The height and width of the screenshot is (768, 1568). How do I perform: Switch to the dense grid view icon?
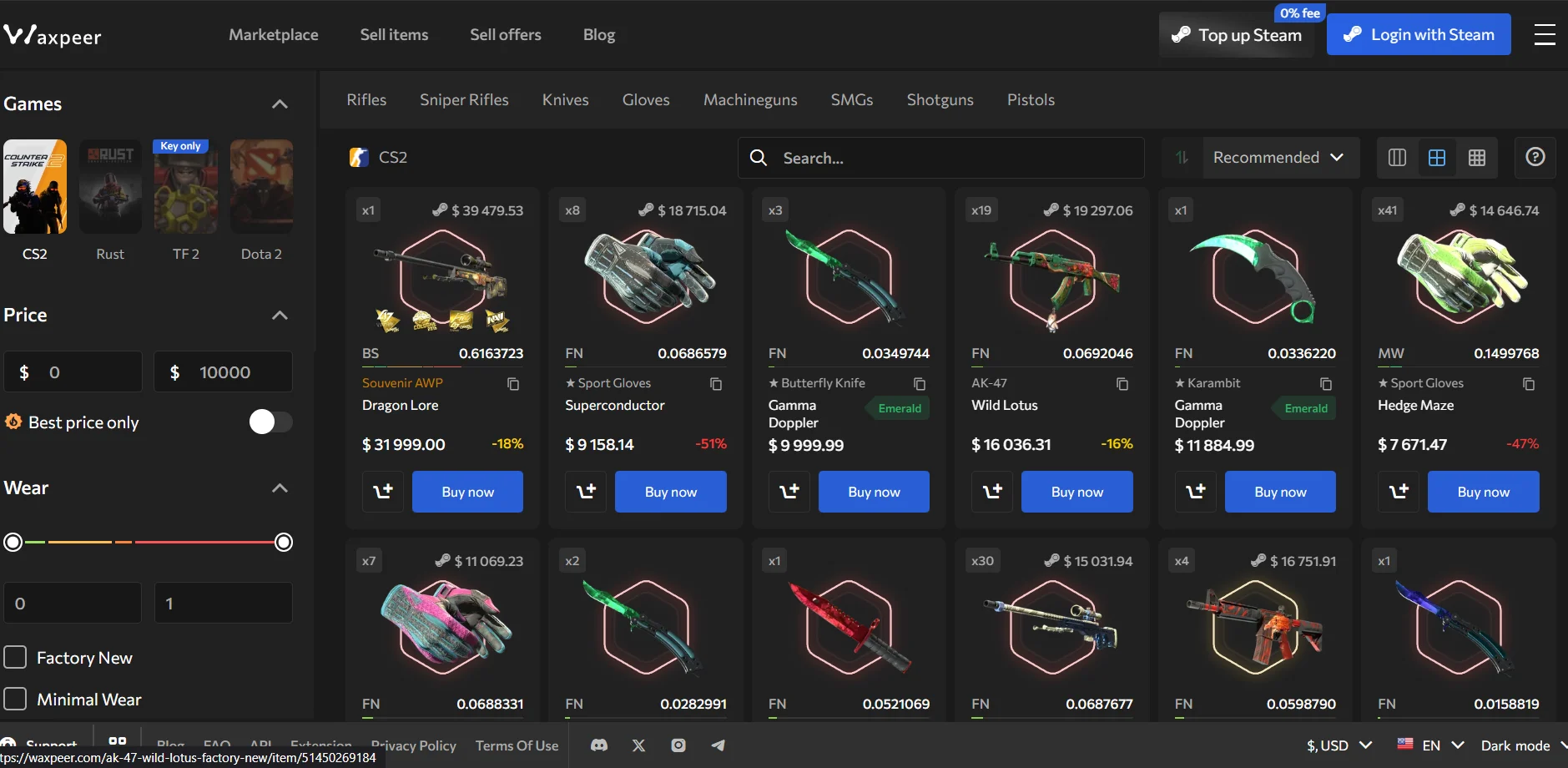tap(1477, 157)
